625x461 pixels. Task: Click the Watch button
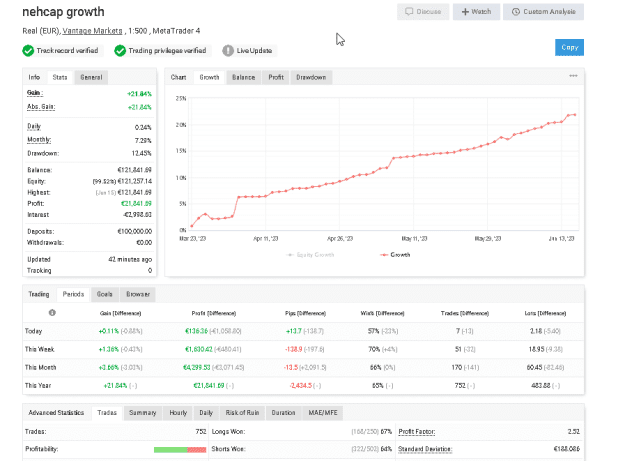(476, 12)
